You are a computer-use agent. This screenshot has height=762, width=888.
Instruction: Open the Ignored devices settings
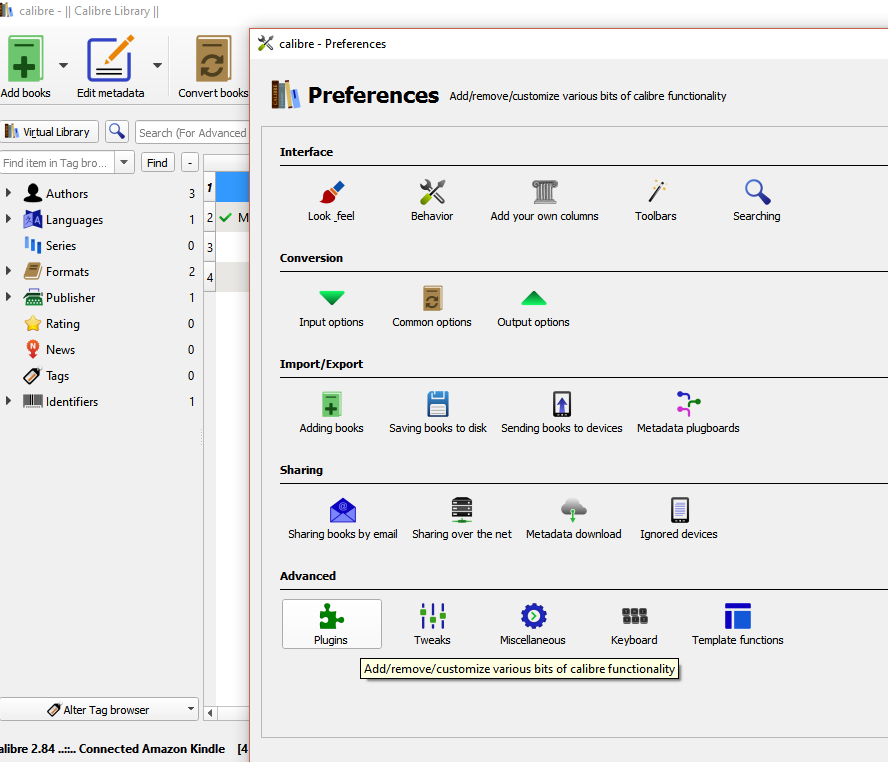679,517
